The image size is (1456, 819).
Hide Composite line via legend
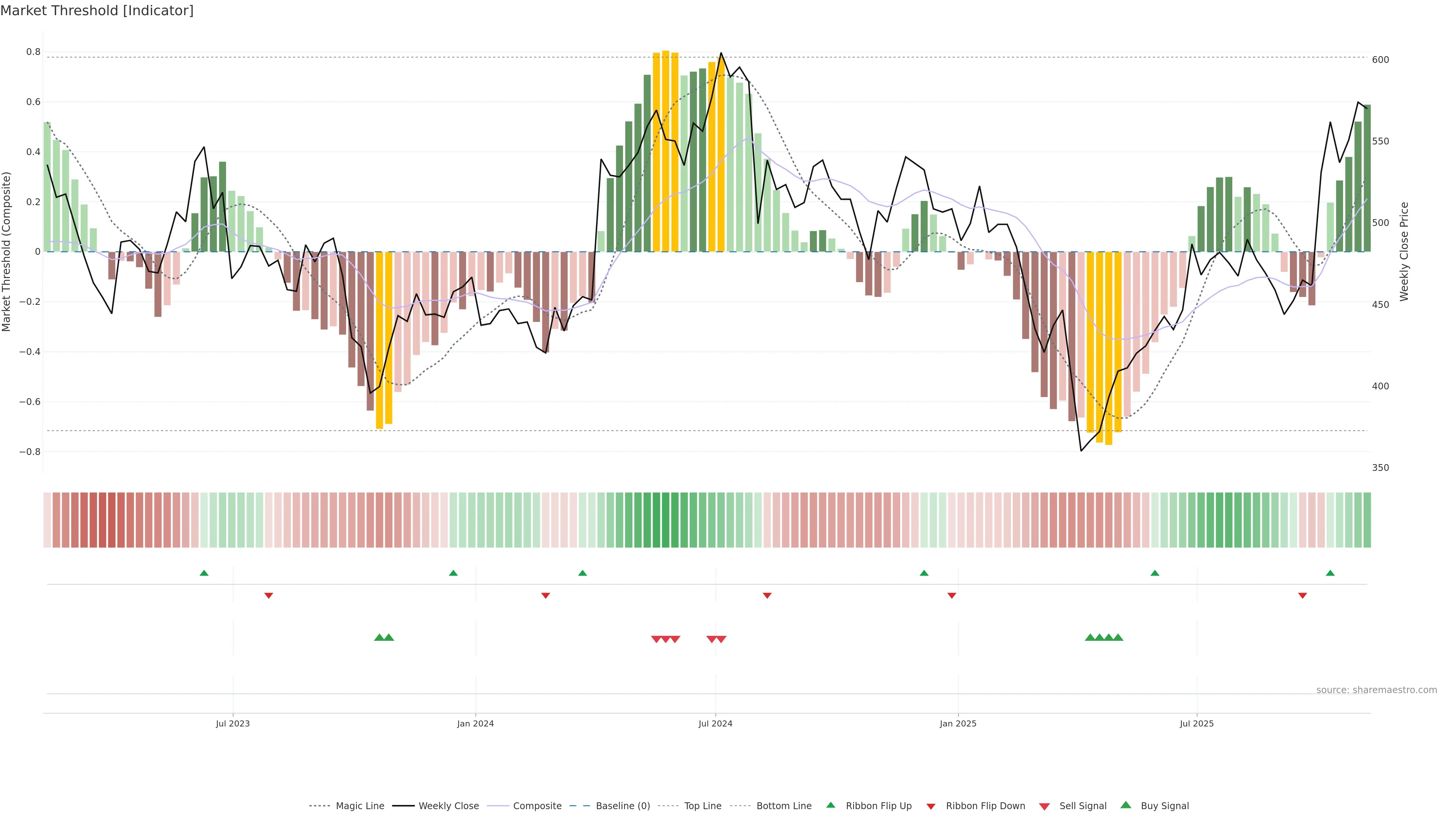tap(537, 806)
